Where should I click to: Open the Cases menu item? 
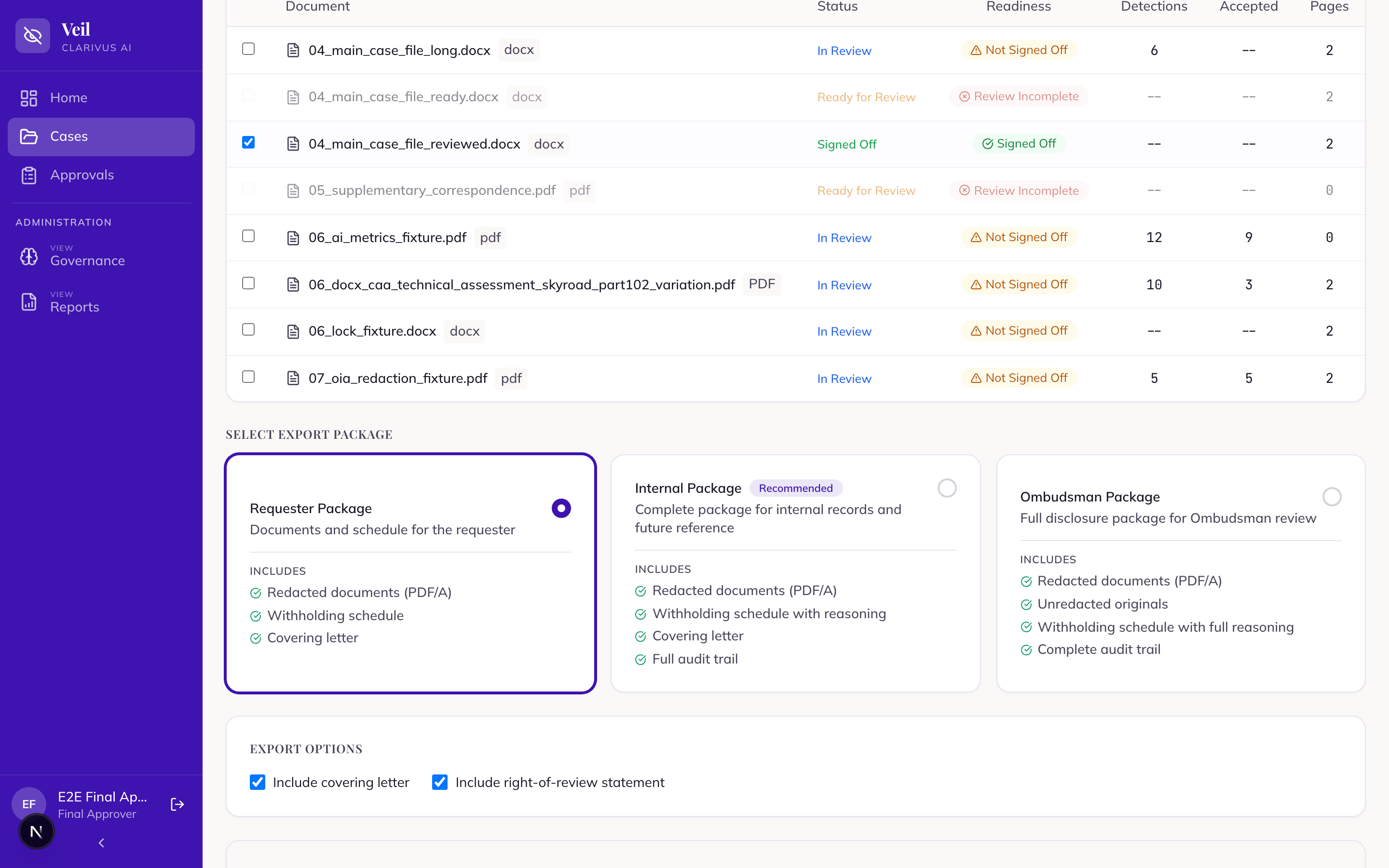pos(101,136)
